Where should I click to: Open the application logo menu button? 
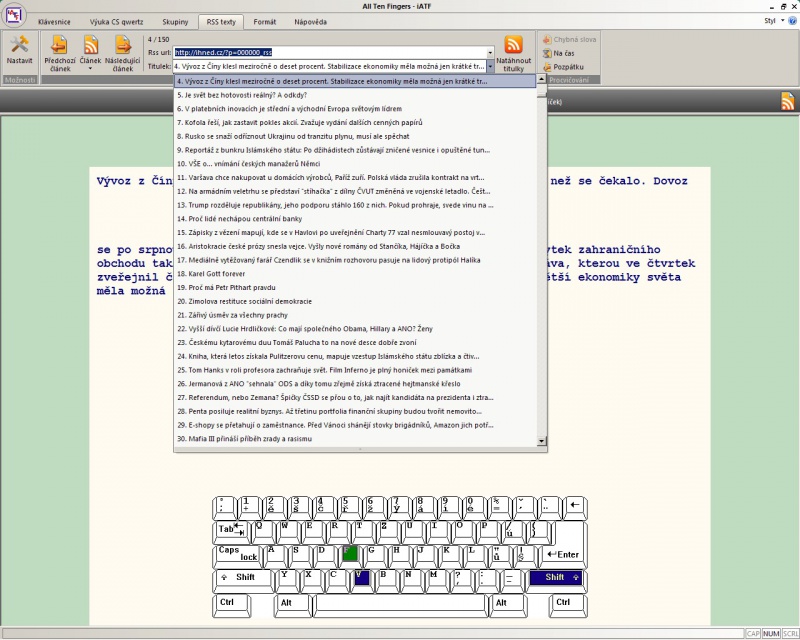point(14,14)
